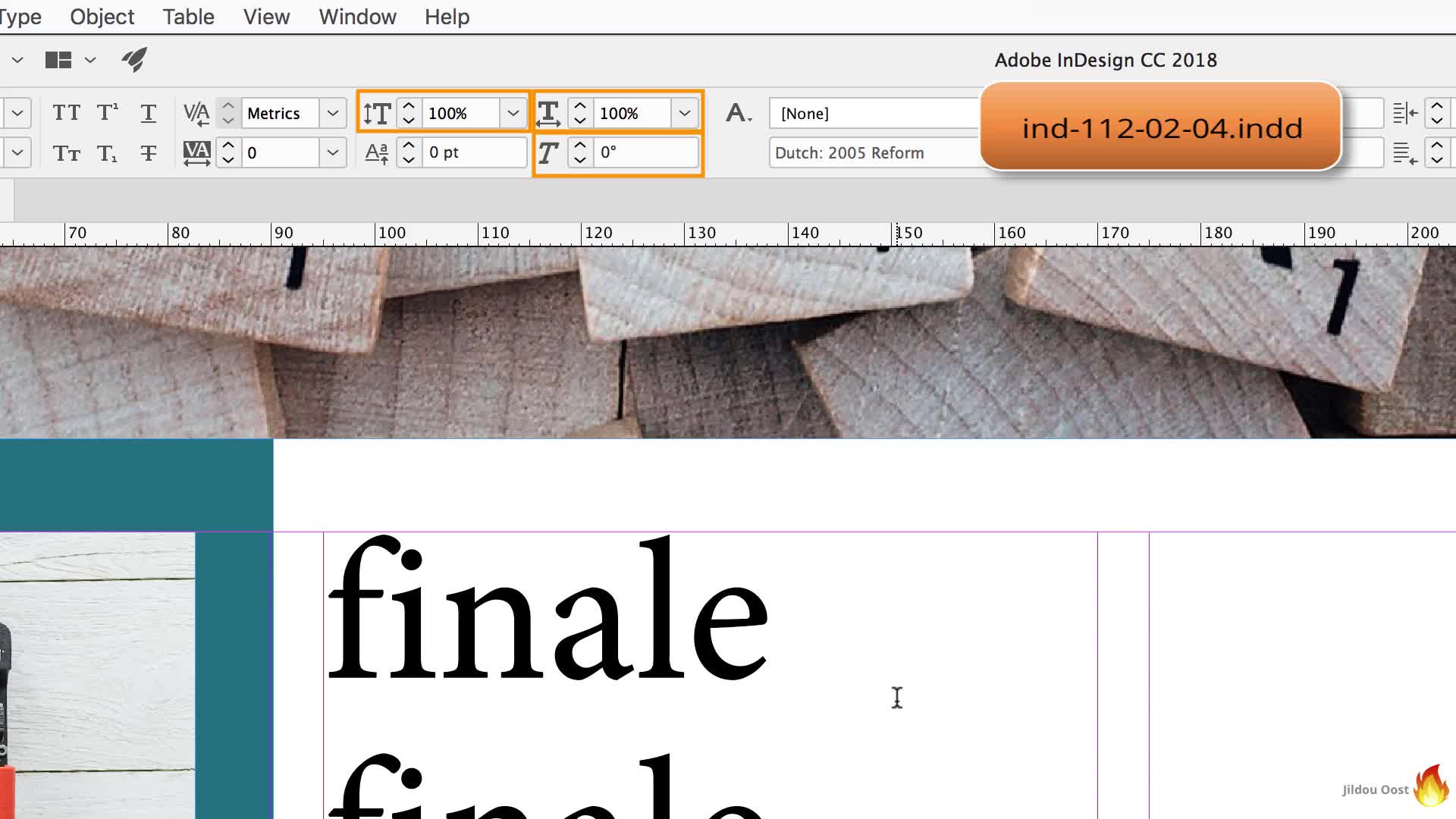Click the Baseline Shift 0 pt field
Viewport: 1456px width, 819px height.
point(474,152)
